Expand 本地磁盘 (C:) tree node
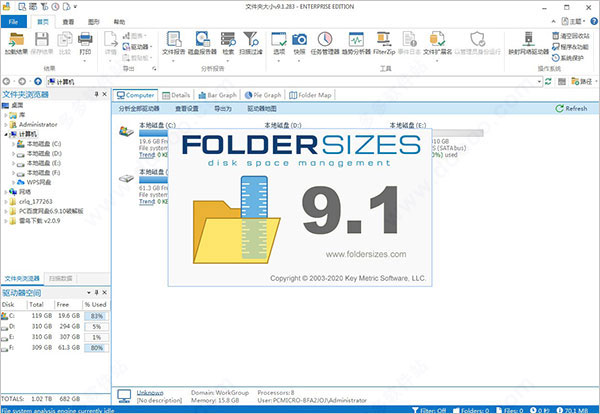 pos(13,144)
